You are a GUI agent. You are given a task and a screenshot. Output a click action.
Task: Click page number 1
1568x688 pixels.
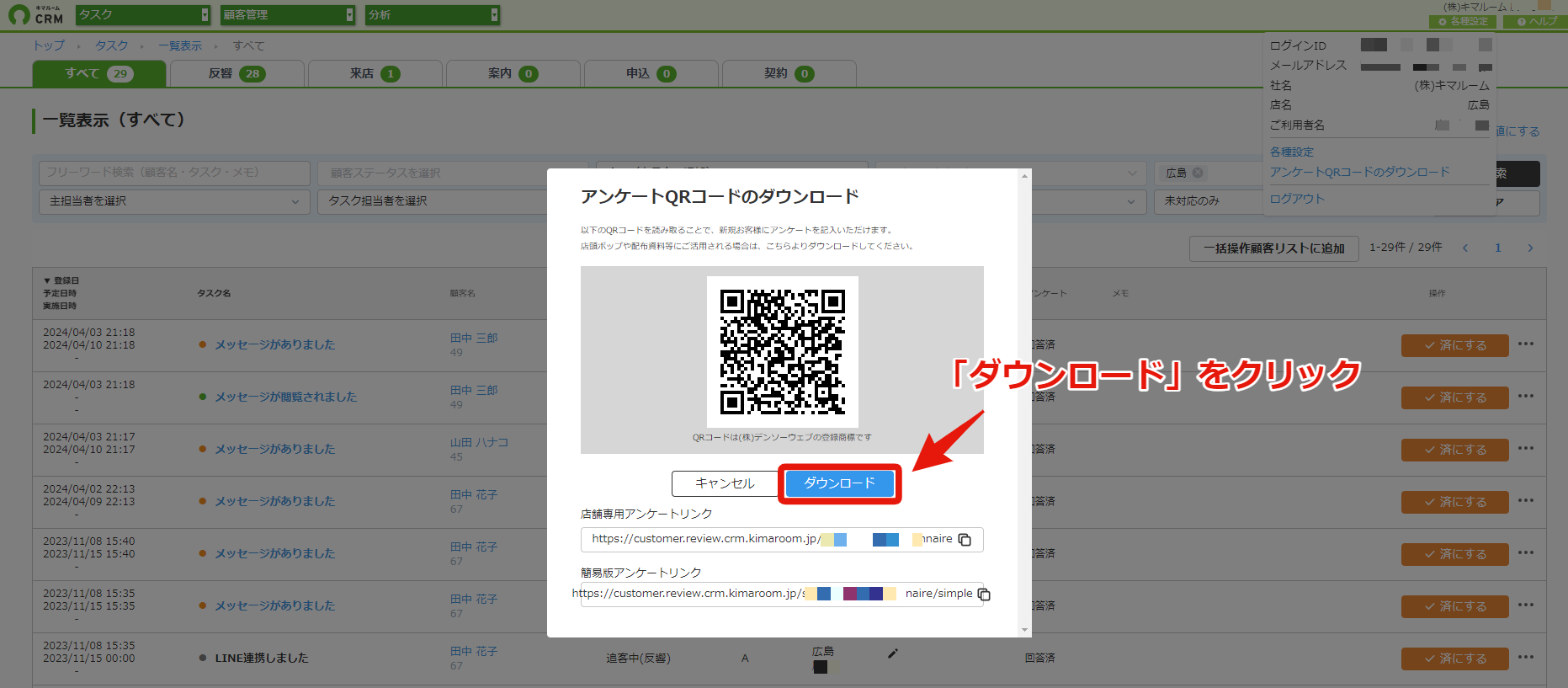1498,248
